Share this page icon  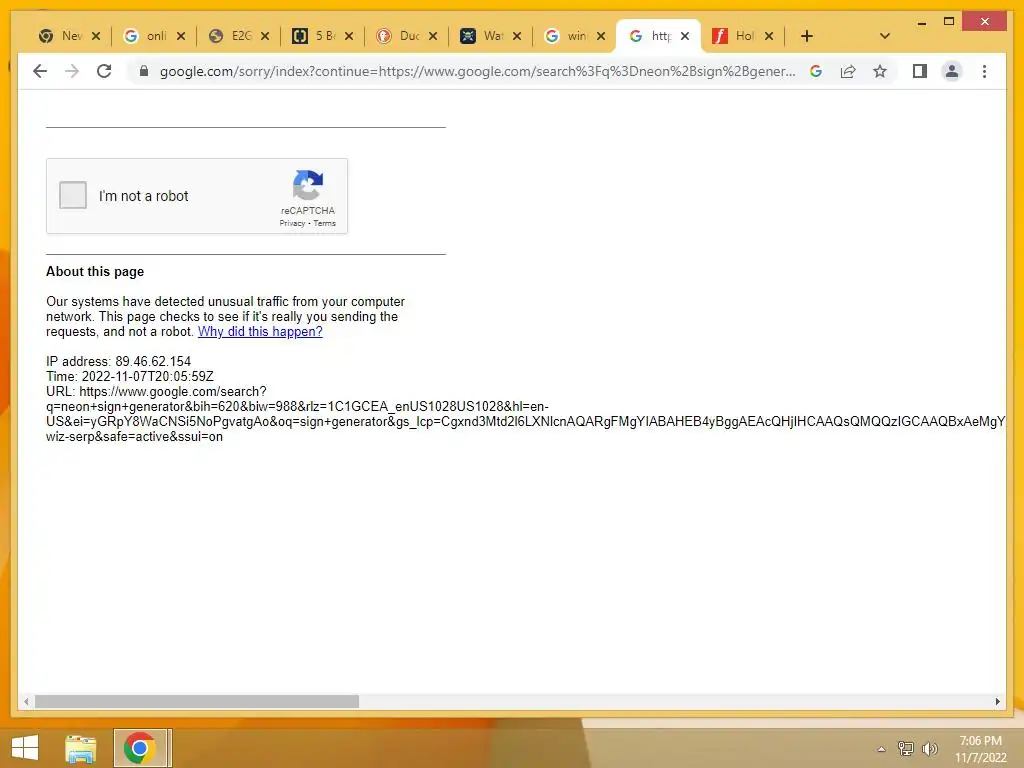[848, 71]
